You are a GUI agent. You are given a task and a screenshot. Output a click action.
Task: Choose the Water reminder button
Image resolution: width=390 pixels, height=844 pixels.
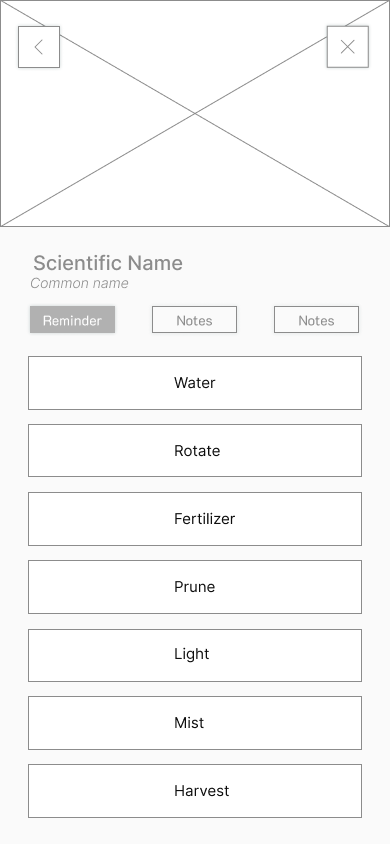(x=195, y=383)
